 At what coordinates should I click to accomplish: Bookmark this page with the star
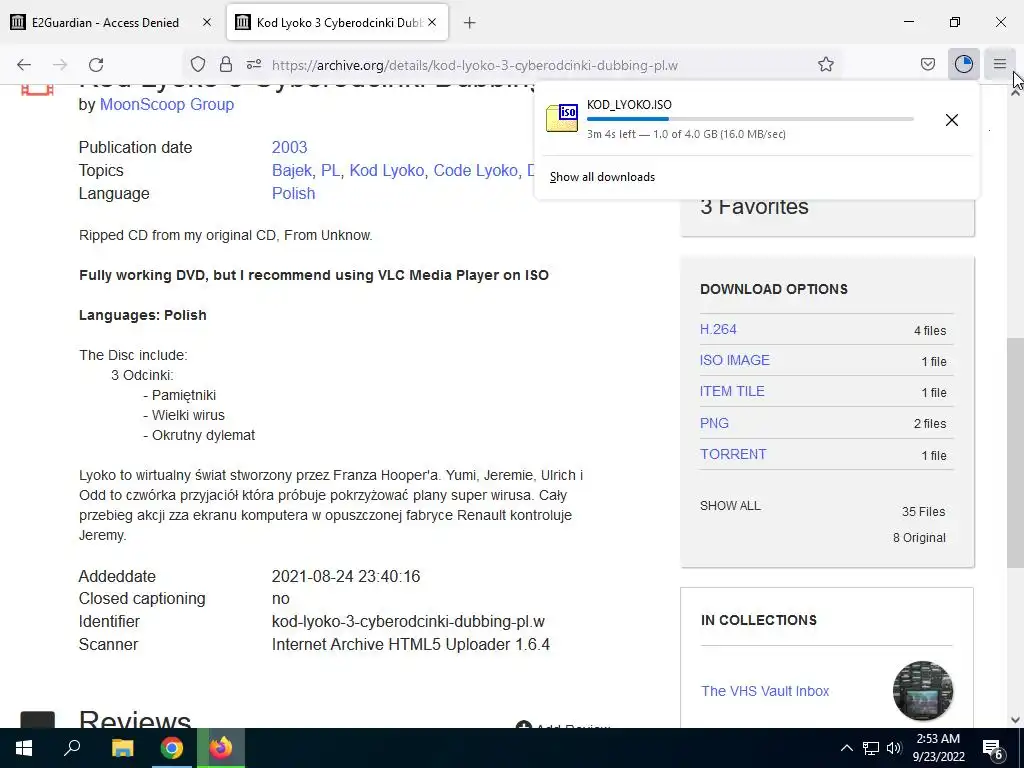825,64
